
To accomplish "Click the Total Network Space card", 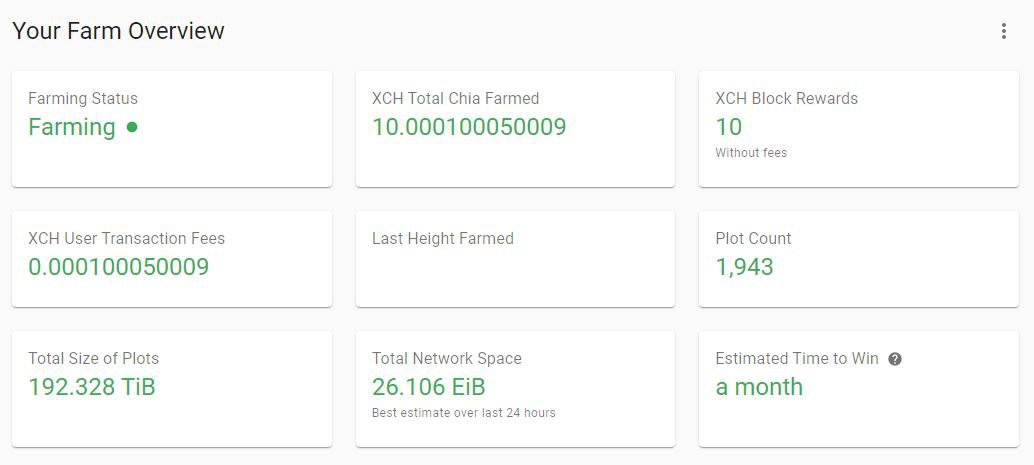I will [515, 388].
